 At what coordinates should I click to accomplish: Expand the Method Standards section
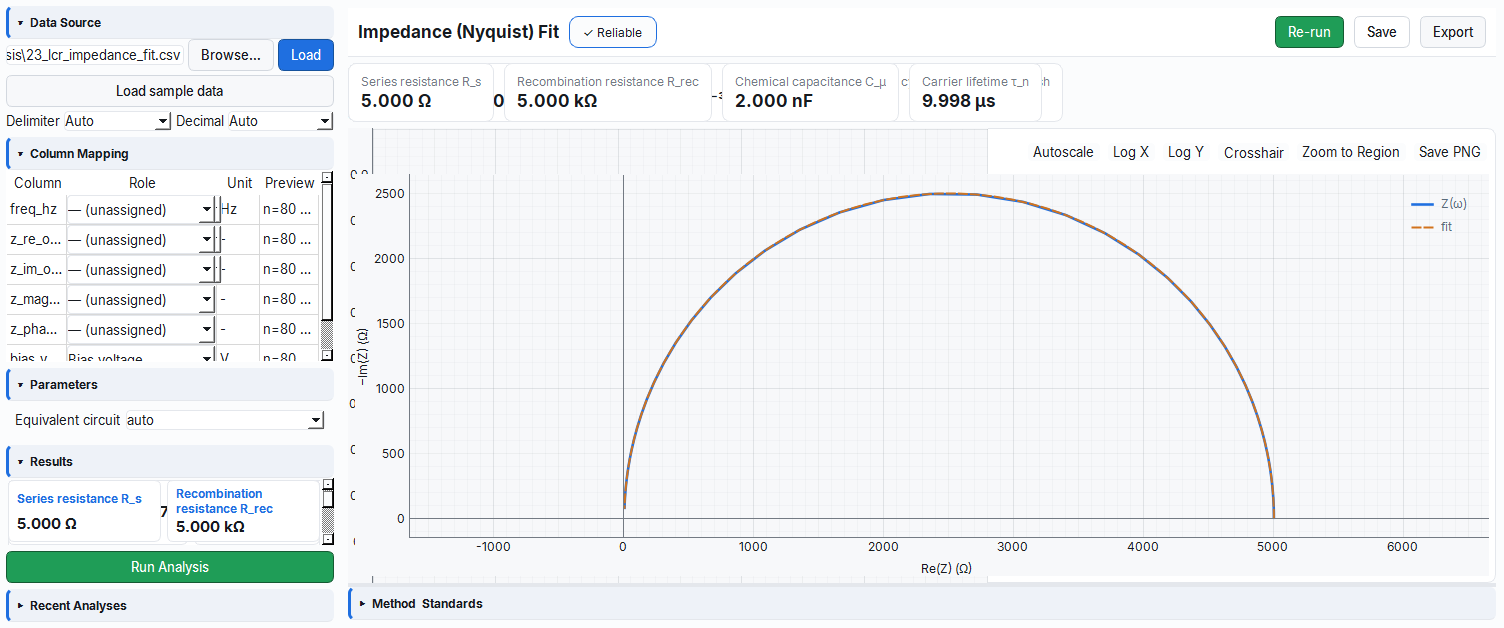click(x=922, y=603)
